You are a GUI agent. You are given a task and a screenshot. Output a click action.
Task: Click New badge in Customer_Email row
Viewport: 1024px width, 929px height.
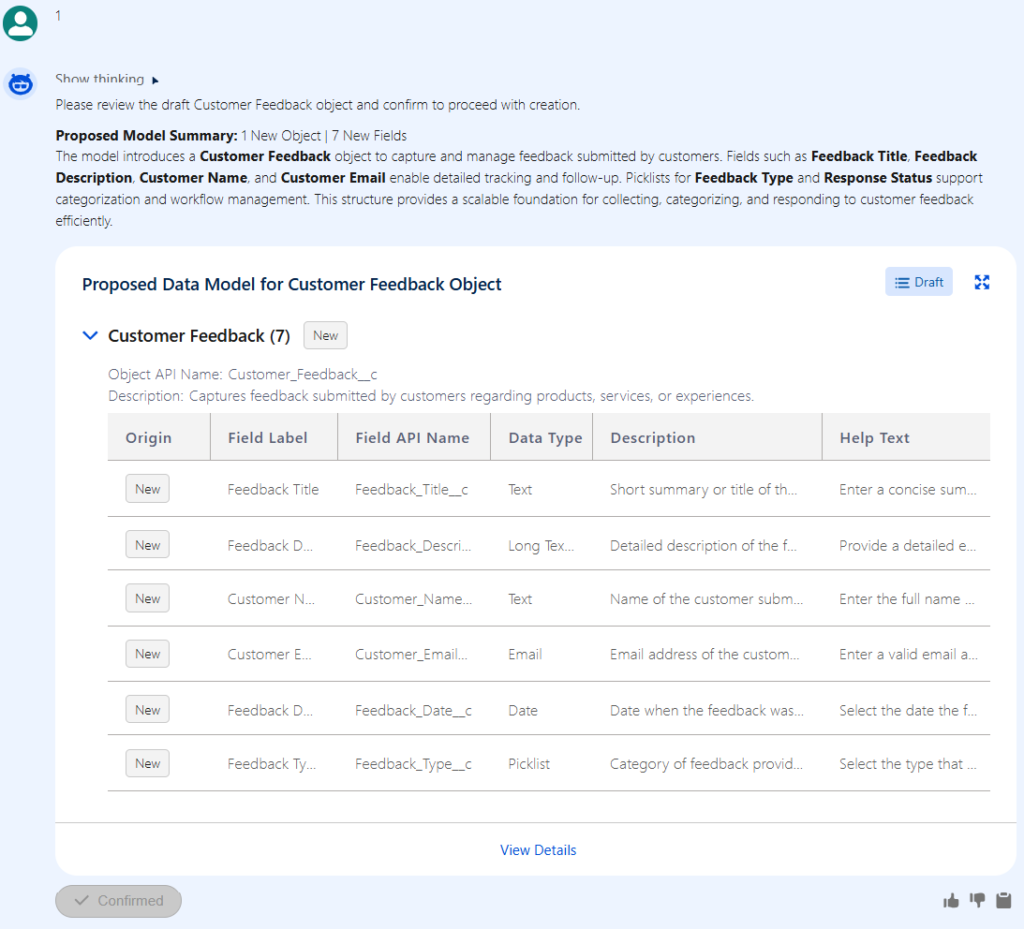pyautogui.click(x=148, y=654)
